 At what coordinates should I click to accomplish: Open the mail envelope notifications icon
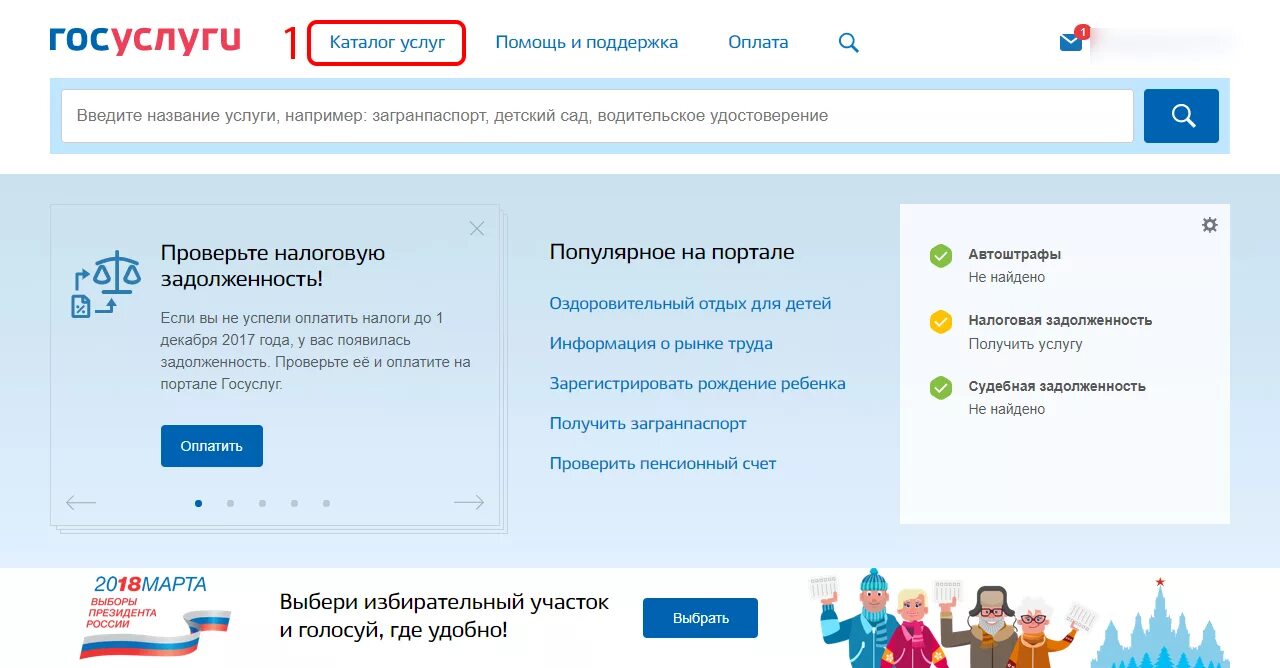coord(1071,42)
